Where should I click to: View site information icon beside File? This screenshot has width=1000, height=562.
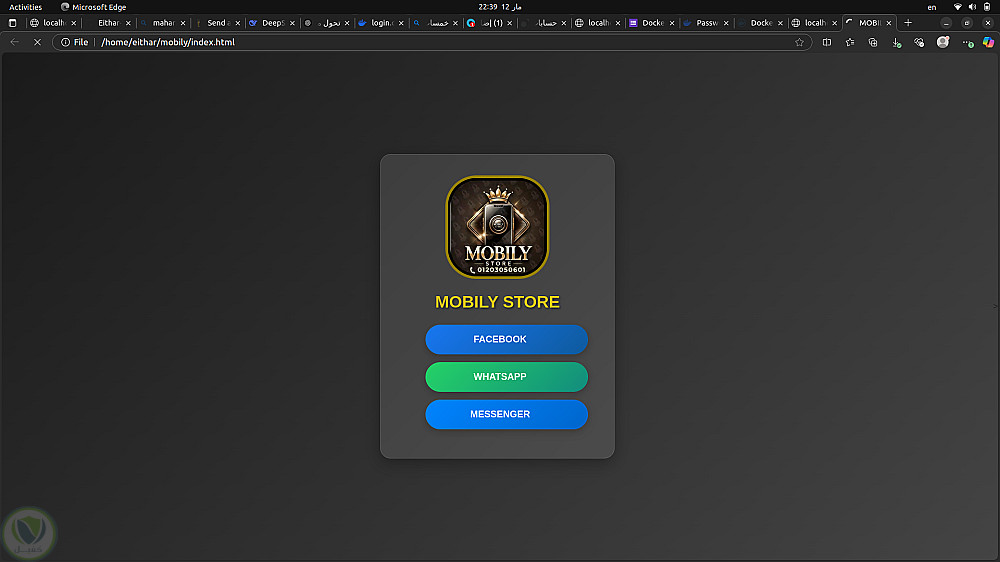click(x=65, y=42)
